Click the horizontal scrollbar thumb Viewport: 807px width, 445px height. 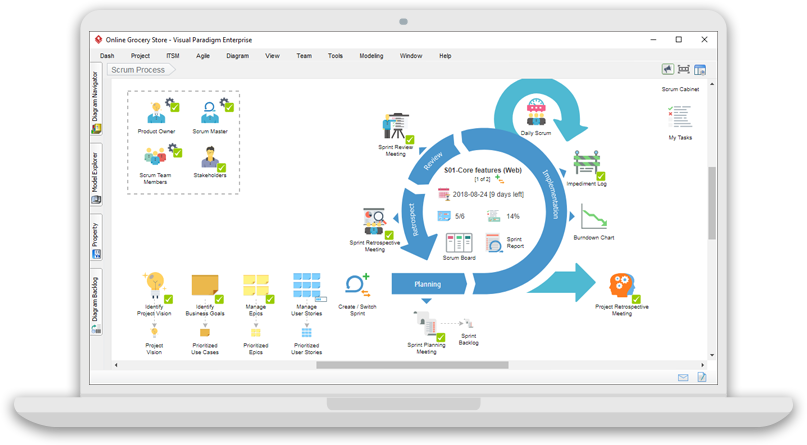click(412, 365)
